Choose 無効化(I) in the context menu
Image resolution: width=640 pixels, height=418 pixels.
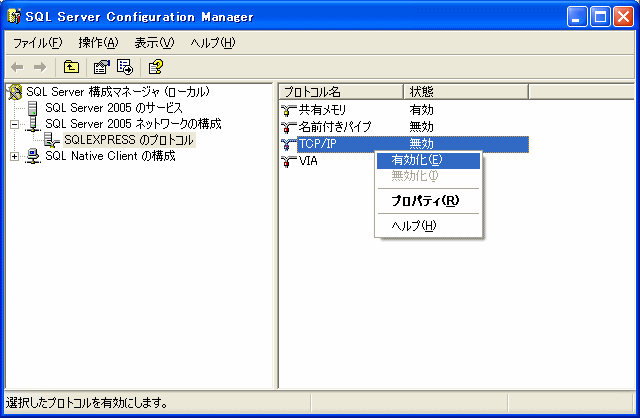point(428,176)
